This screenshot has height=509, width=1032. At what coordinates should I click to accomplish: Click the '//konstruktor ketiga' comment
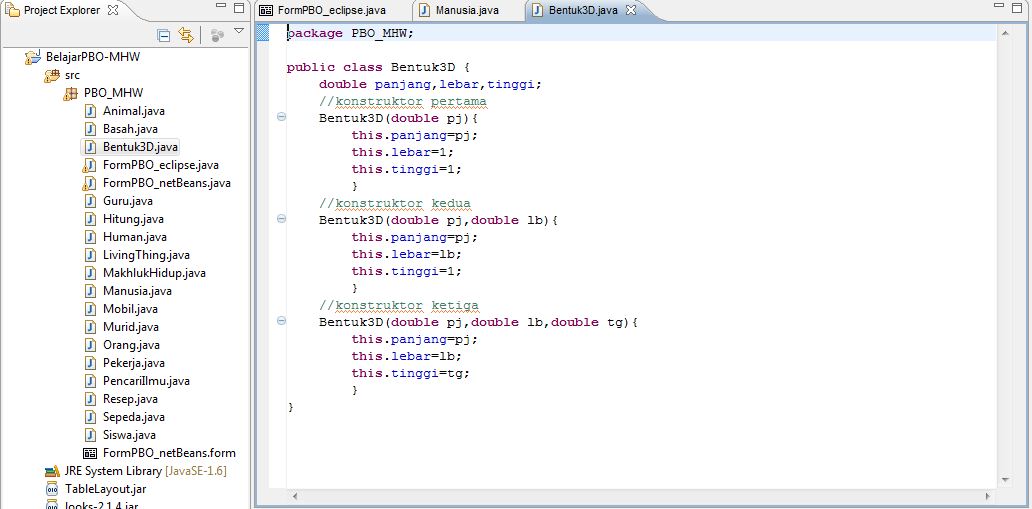tap(399, 306)
